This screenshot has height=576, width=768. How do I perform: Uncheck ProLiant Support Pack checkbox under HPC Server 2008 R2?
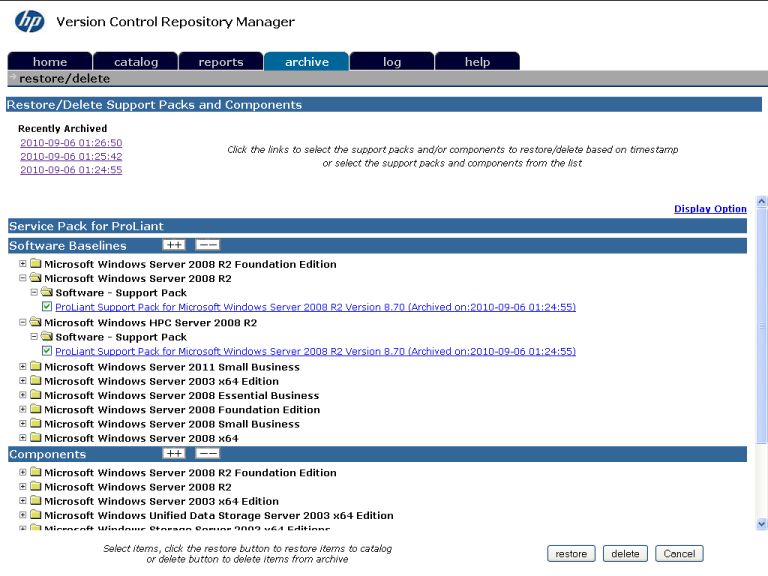pos(47,351)
